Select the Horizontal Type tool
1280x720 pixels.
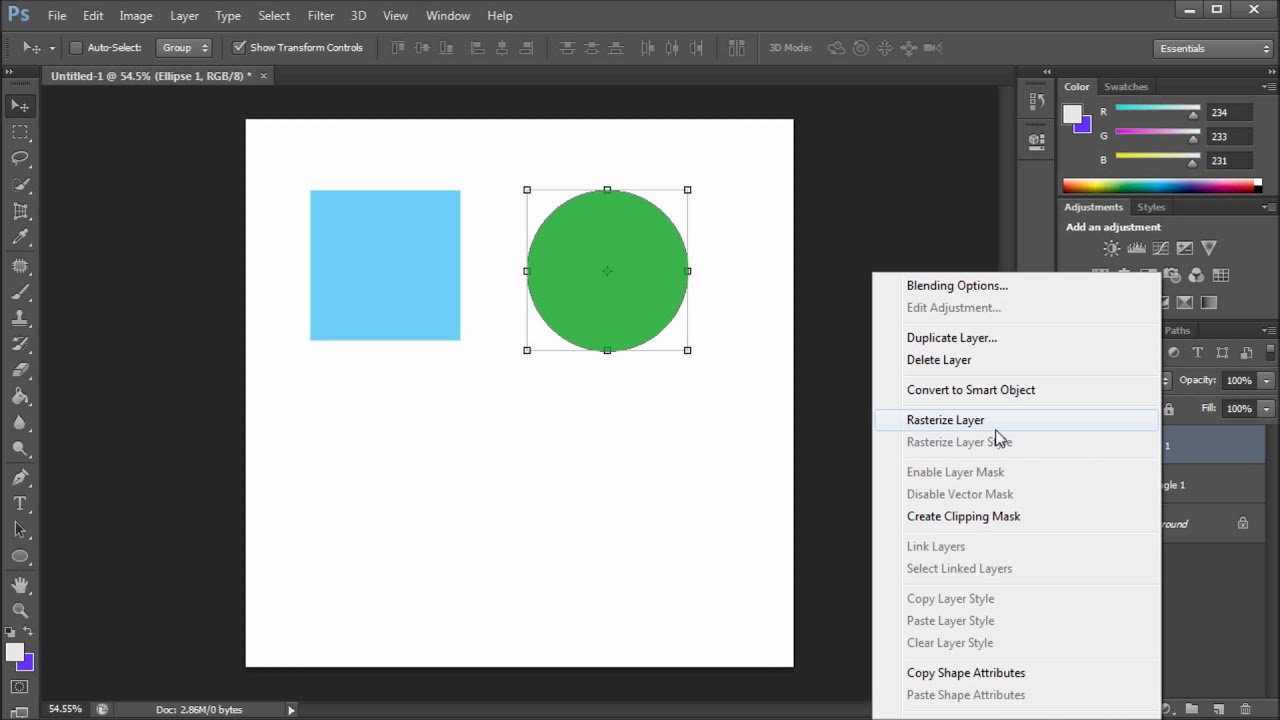[20, 503]
